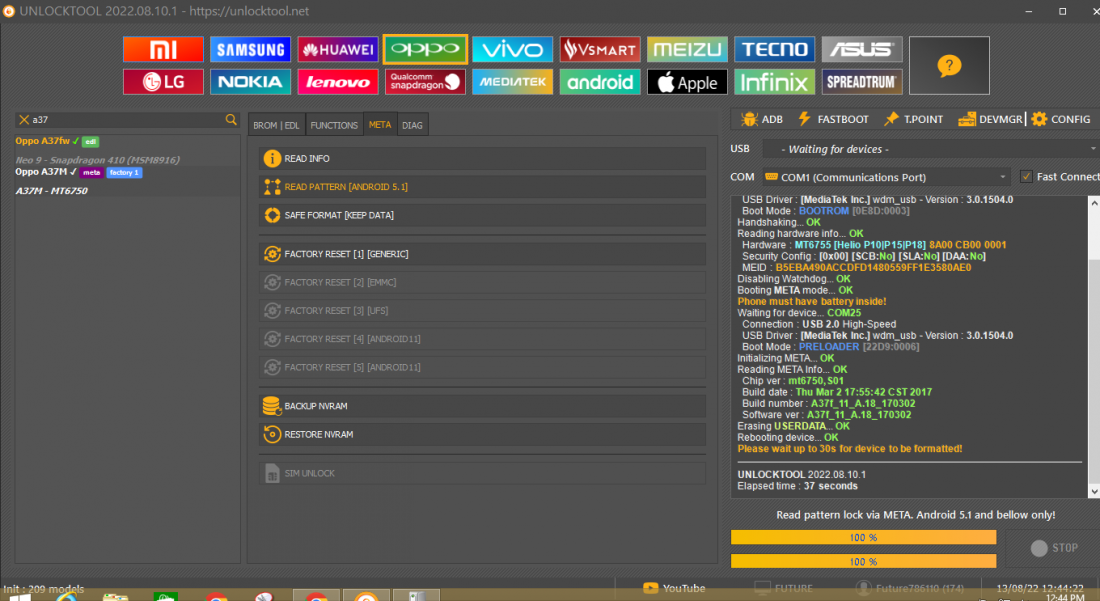Image resolution: width=1100 pixels, height=601 pixels.
Task: Focus the model search field
Action: 128,120
